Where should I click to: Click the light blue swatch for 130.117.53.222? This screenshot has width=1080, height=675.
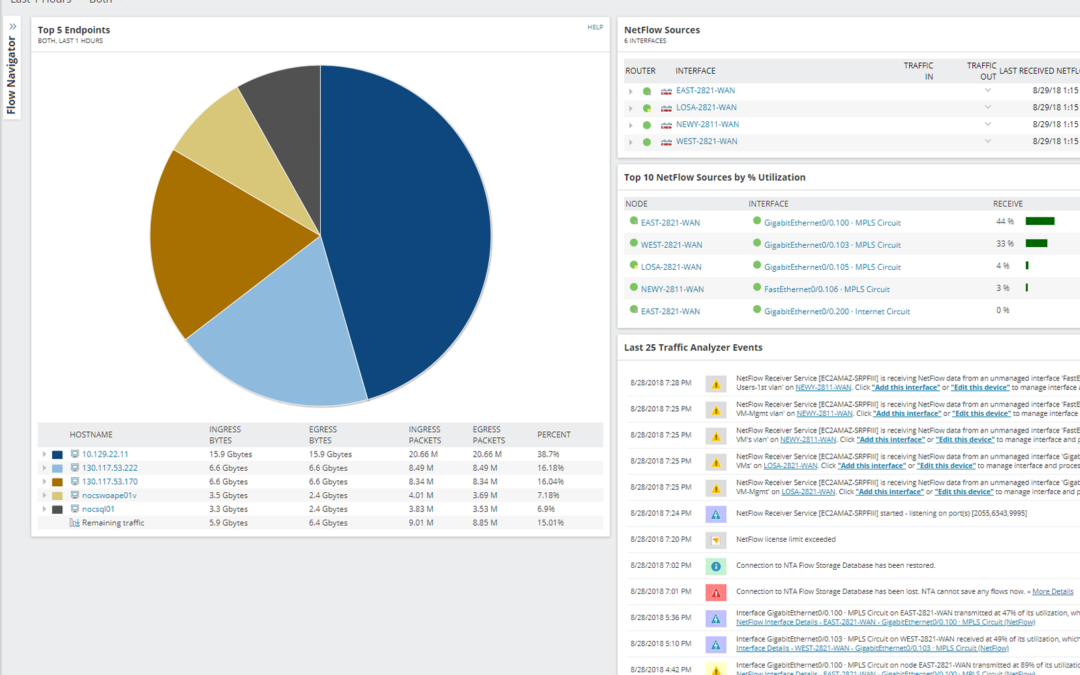58,468
